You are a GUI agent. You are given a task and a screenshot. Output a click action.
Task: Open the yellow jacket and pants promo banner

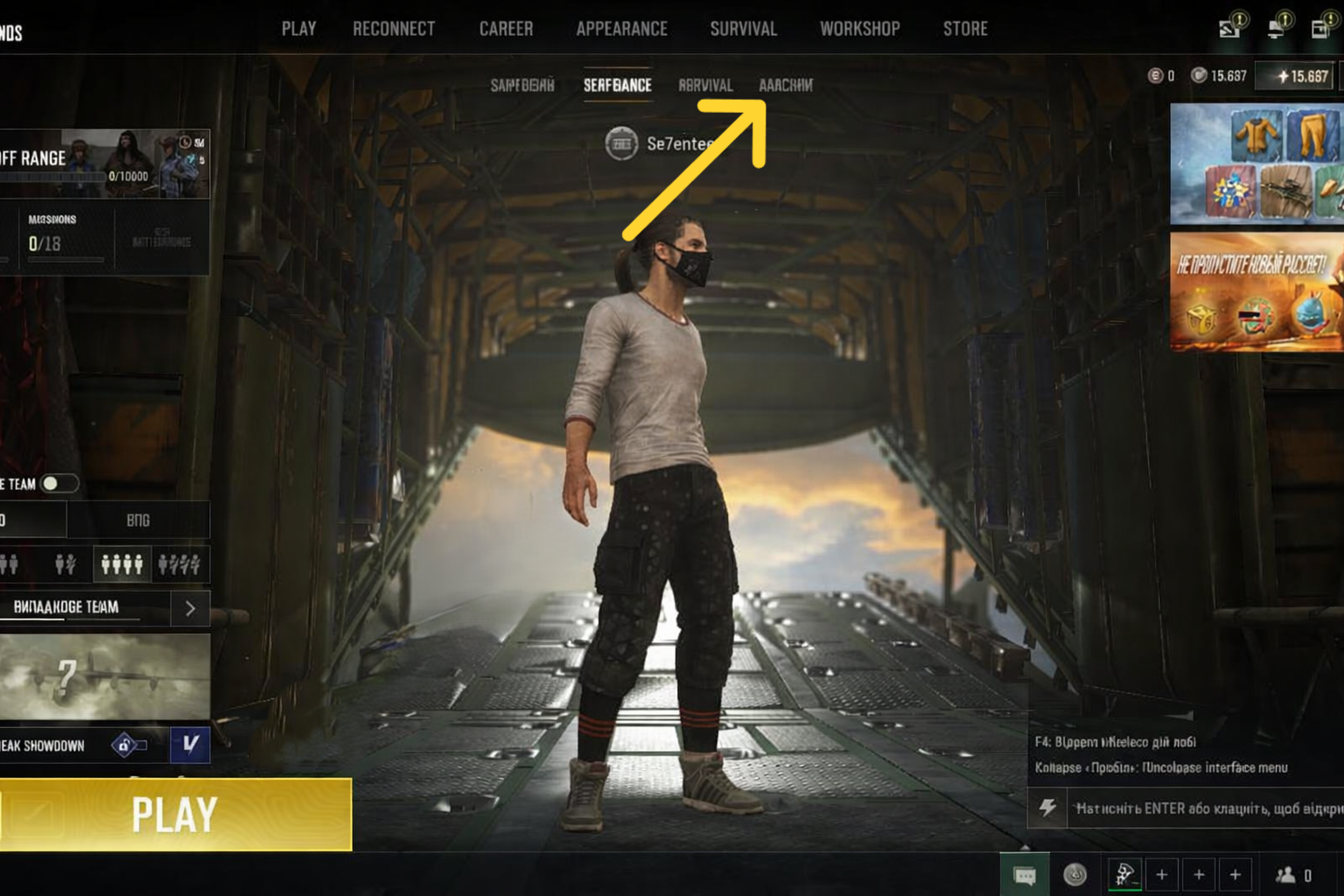click(1257, 164)
